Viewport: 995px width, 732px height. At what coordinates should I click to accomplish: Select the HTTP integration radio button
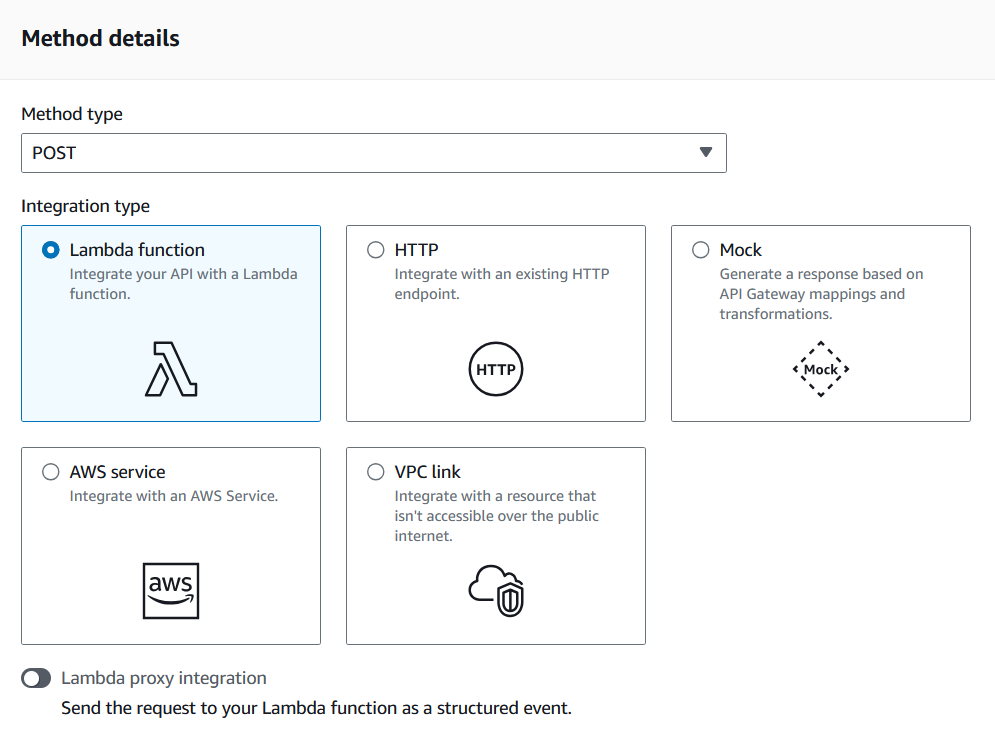pyautogui.click(x=376, y=250)
